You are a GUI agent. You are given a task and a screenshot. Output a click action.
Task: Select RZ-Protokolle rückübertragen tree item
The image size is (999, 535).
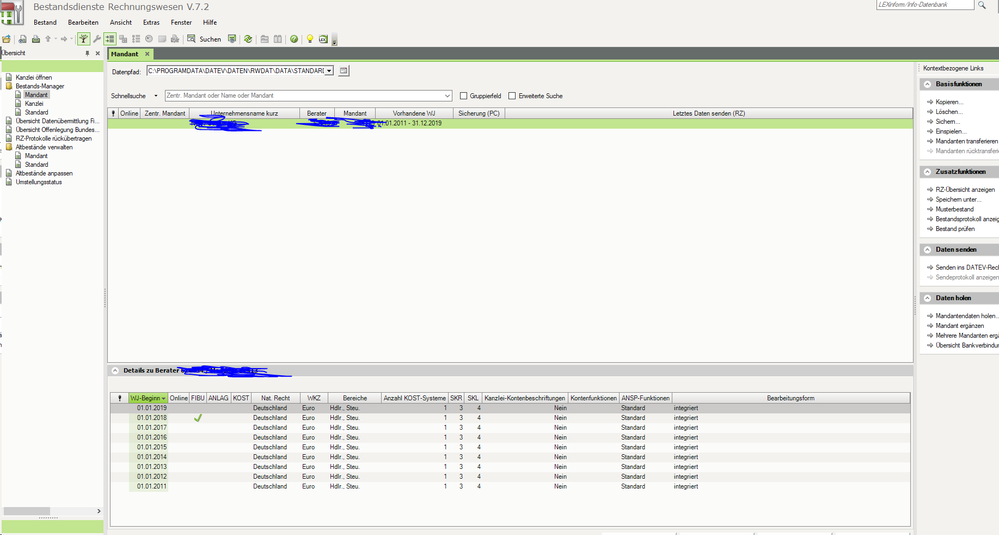click(x=54, y=139)
